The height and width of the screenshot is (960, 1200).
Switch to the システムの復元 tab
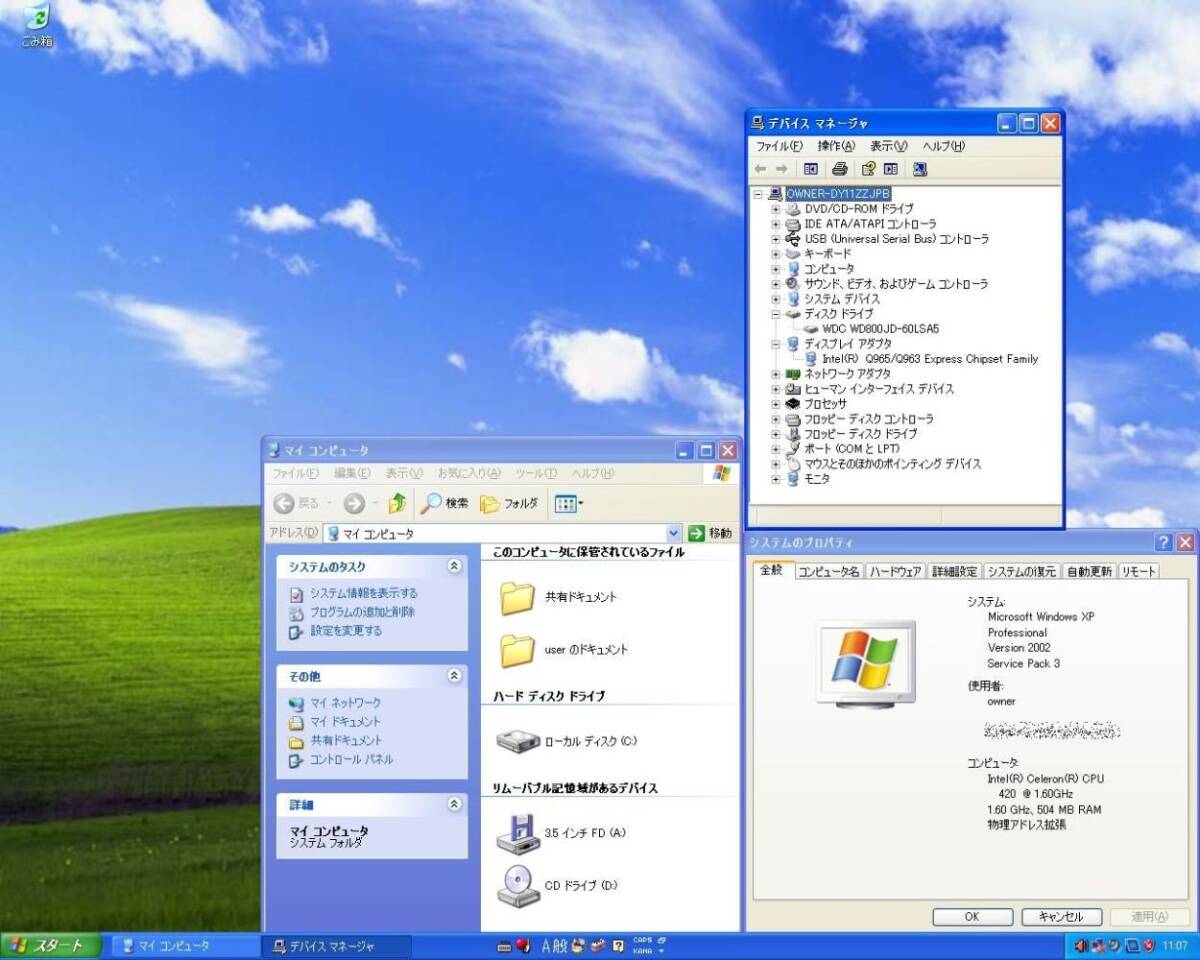tap(1021, 572)
